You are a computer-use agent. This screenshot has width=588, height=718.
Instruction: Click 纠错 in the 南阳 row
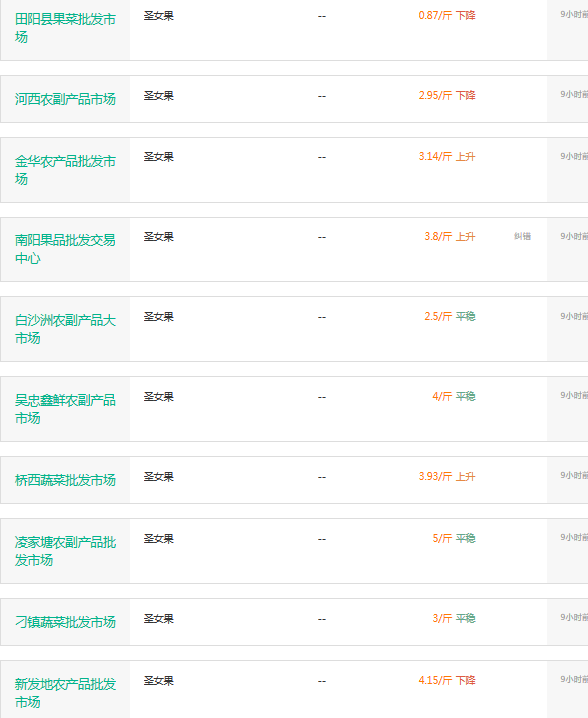click(522, 236)
